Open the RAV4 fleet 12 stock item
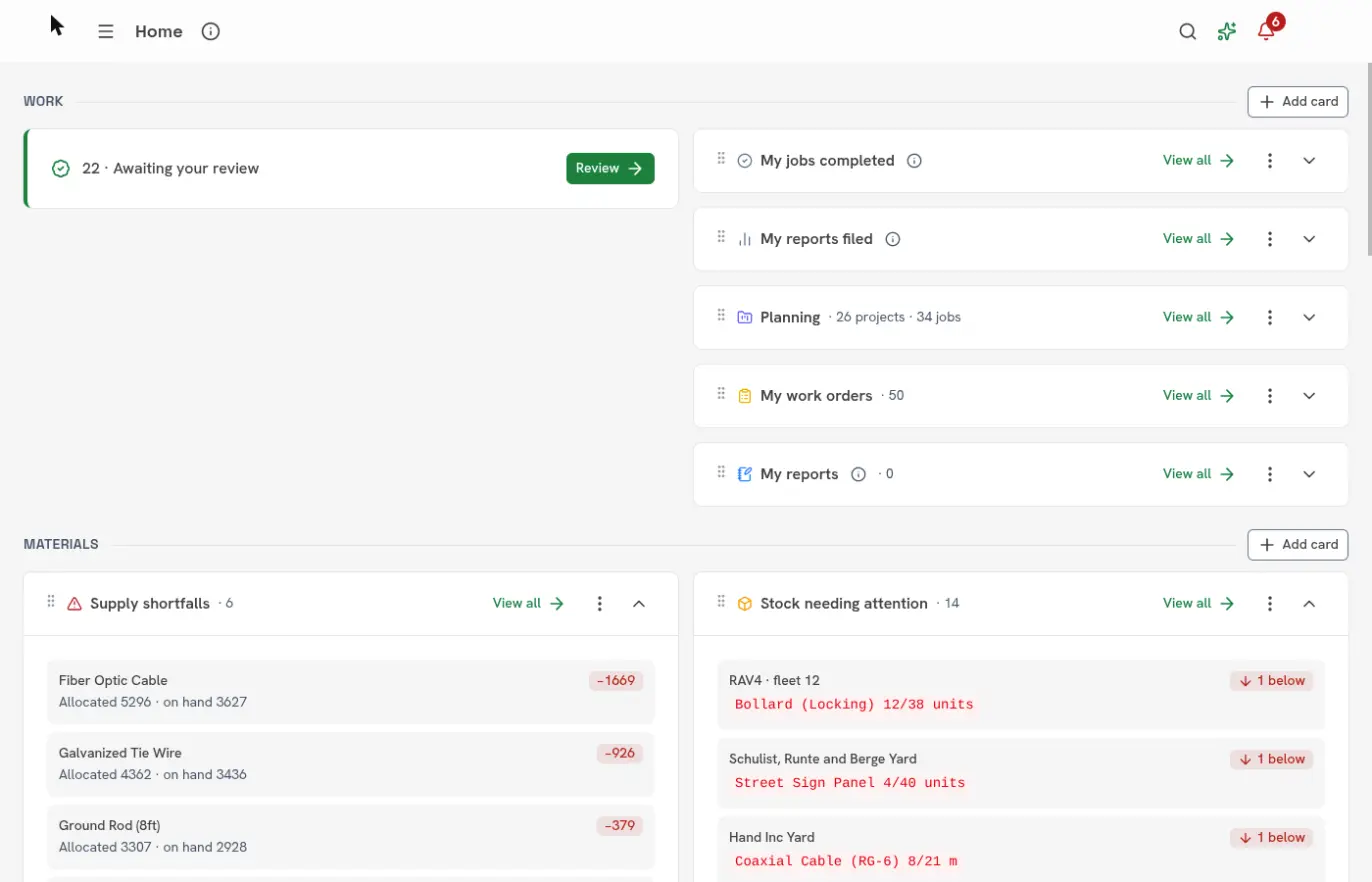This screenshot has height=882, width=1372. (1021, 693)
